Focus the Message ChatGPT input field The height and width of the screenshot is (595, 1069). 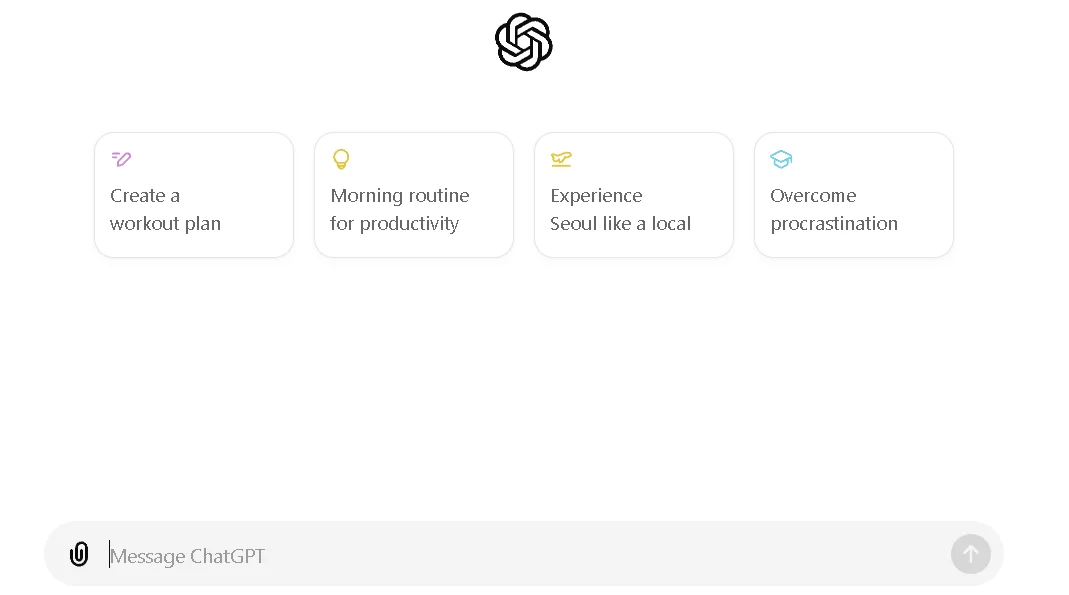(x=525, y=555)
